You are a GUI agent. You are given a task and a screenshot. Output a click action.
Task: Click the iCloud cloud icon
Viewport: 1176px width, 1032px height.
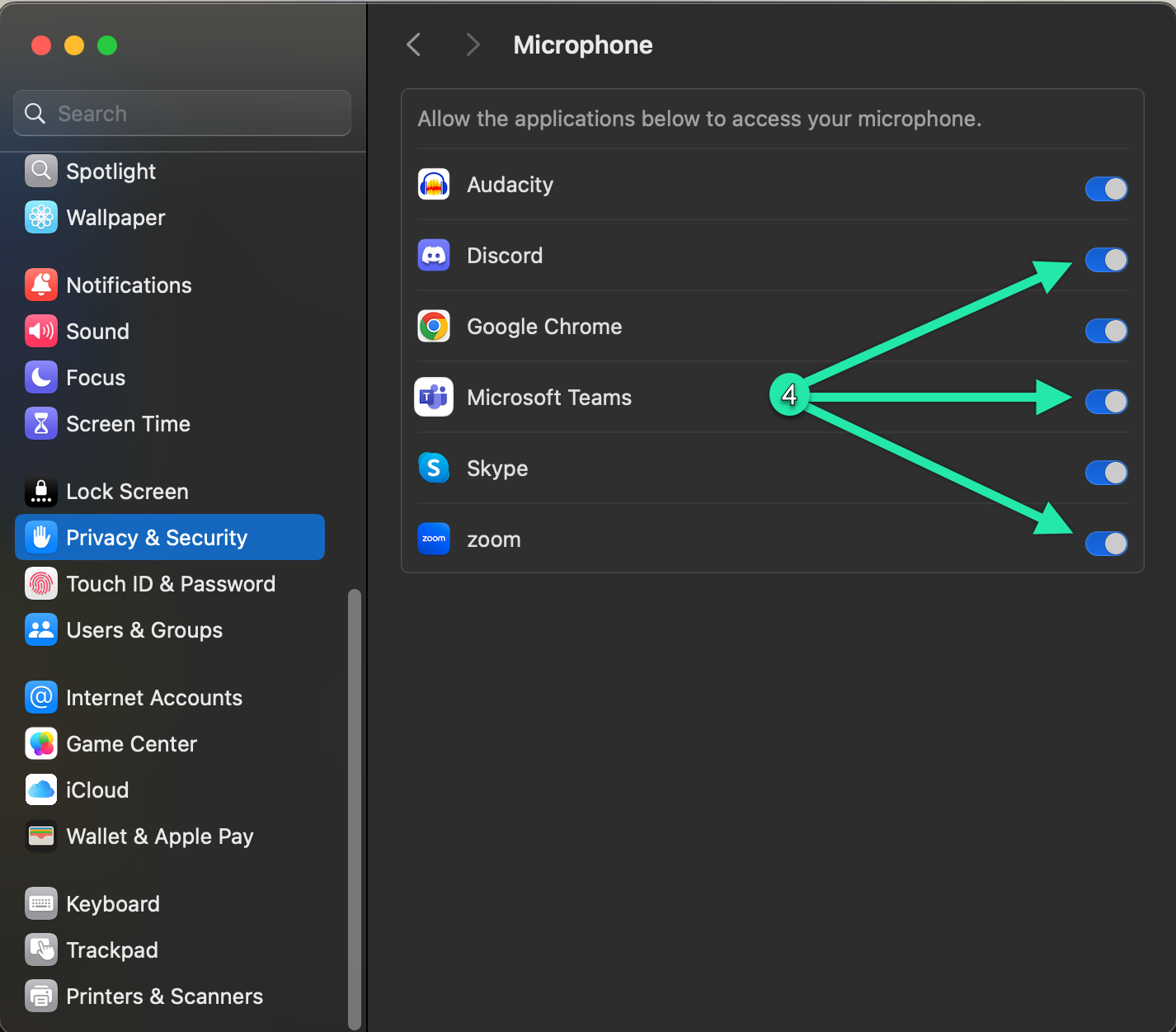click(41, 790)
